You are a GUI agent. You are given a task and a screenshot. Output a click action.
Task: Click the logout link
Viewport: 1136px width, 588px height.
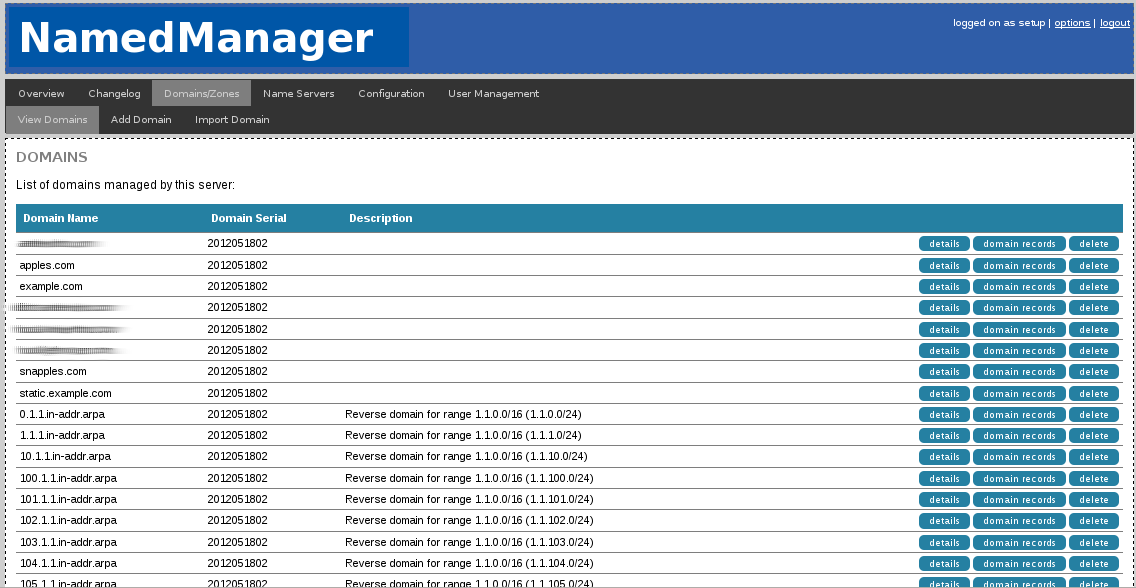[1113, 22]
